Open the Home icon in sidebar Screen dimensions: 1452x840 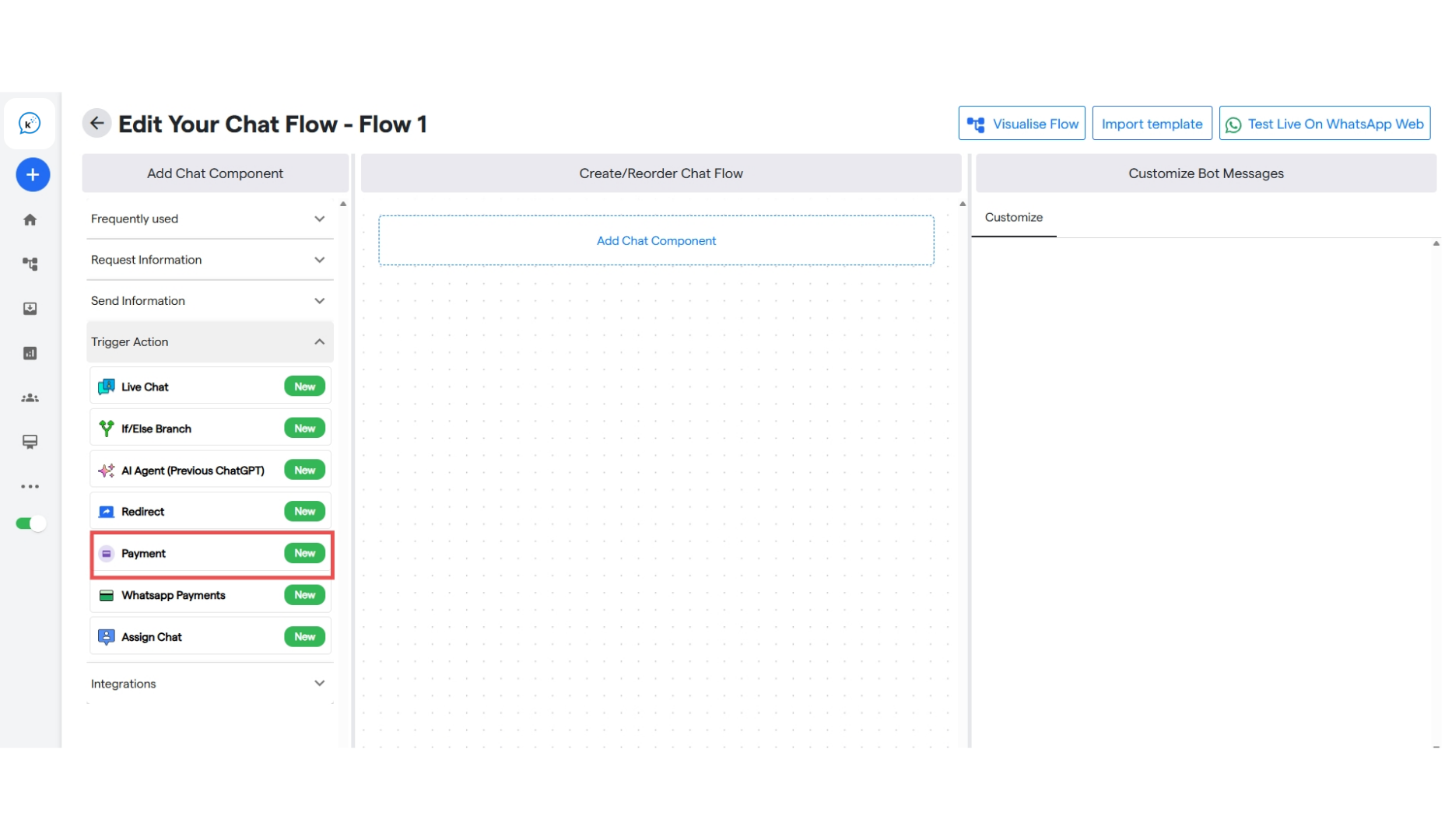pos(30,220)
